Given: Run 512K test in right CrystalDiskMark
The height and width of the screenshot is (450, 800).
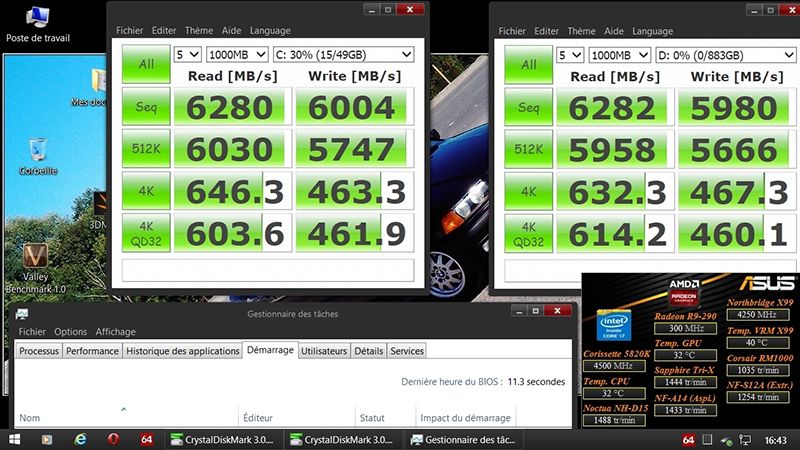Looking at the screenshot, I should click(529, 149).
